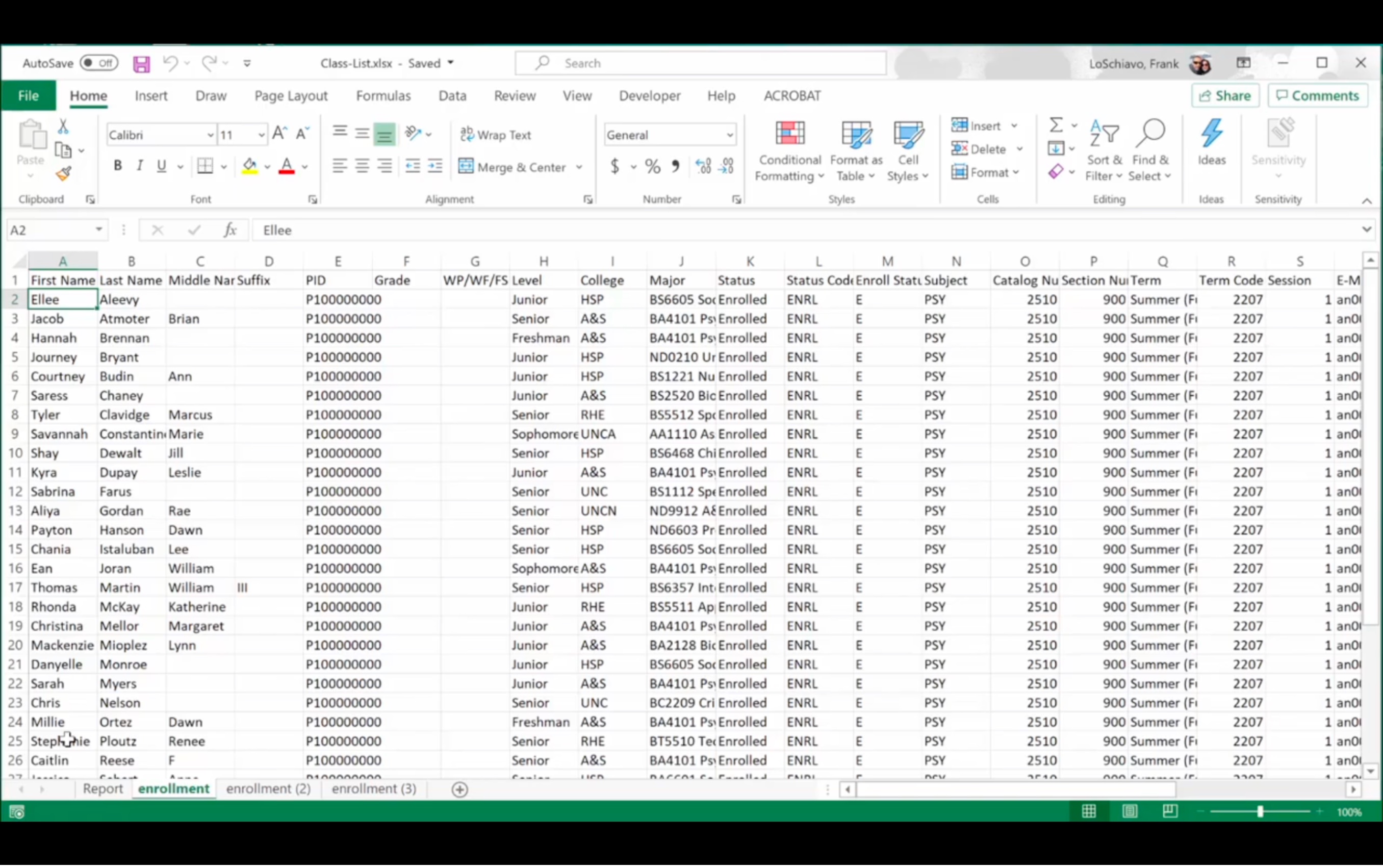The image size is (1383, 868).
Task: Click the Center alignment icon
Action: tap(362, 166)
